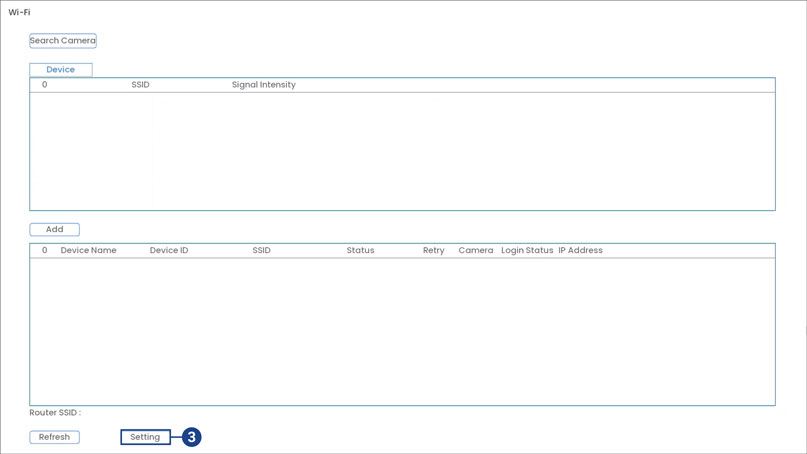Image resolution: width=807 pixels, height=454 pixels.
Task: Click the Status column header
Action: 360,251
